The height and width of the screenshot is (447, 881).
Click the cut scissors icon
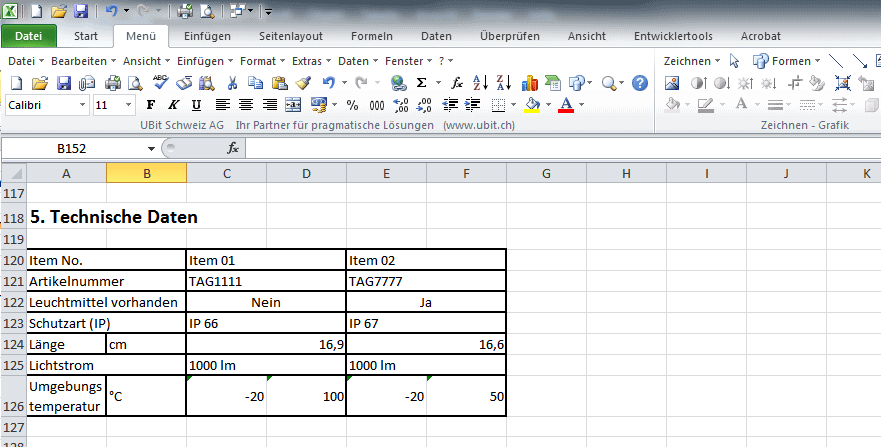click(233, 83)
